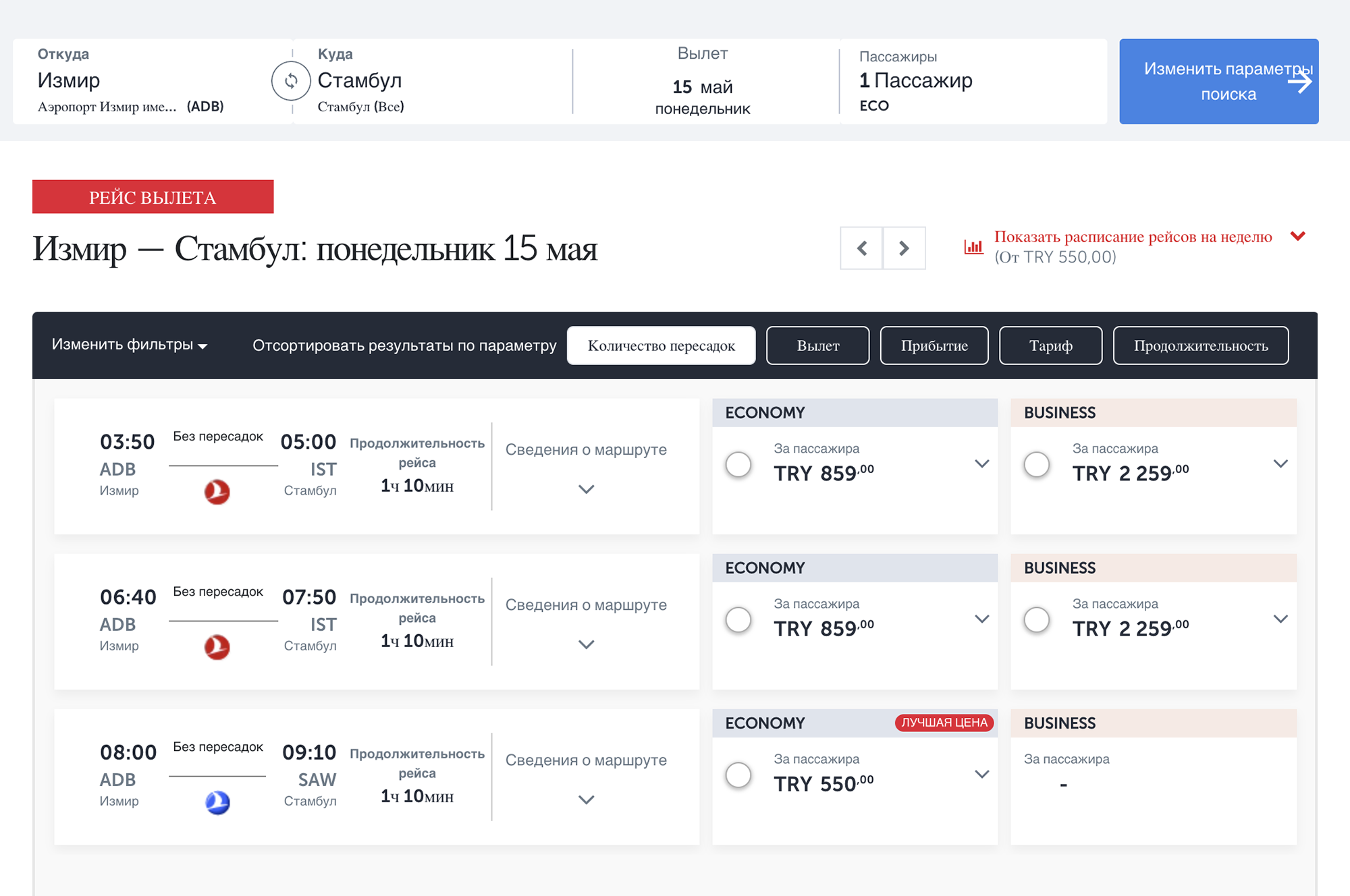Go to previous day arrow
1350x896 pixels.
pos(861,248)
